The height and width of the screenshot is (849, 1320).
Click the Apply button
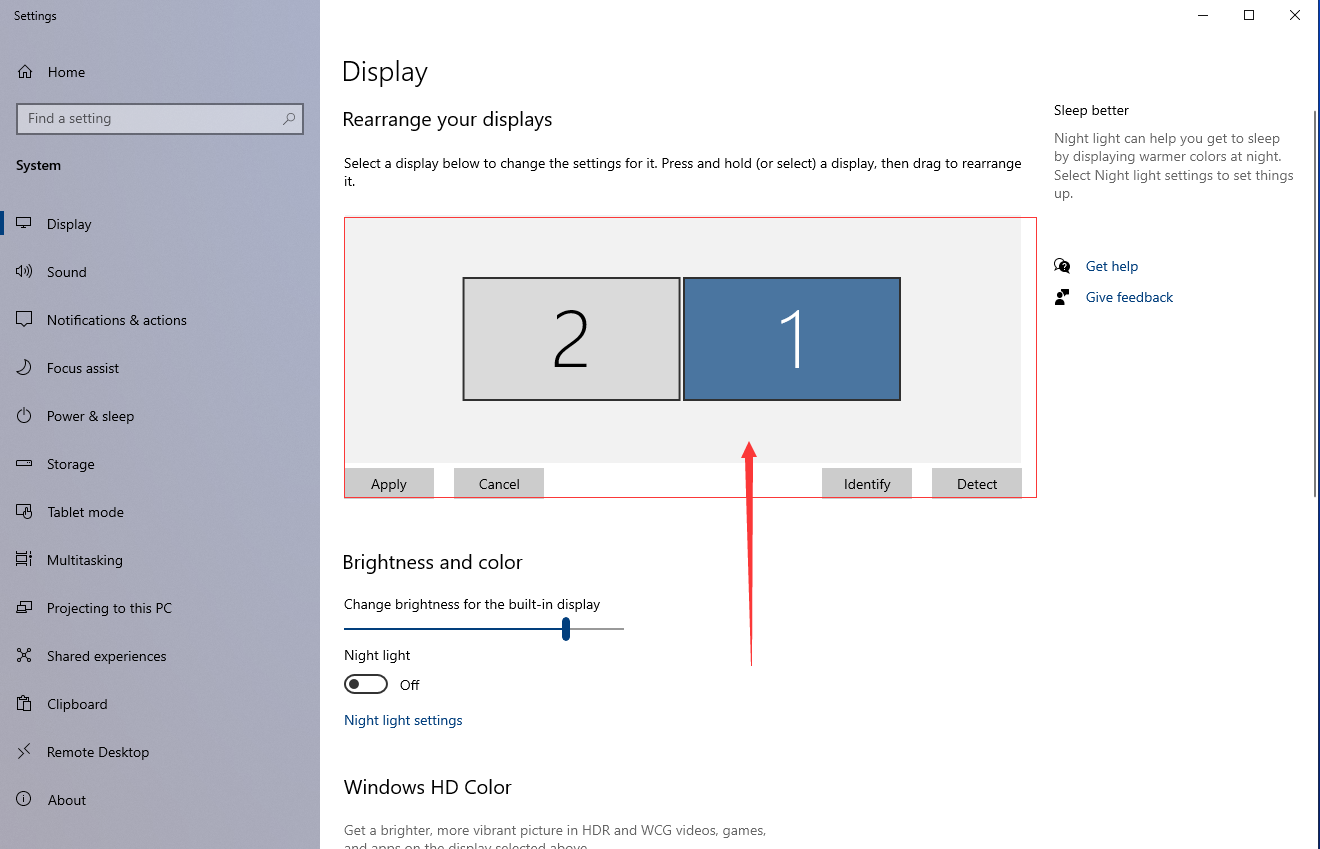[389, 483]
